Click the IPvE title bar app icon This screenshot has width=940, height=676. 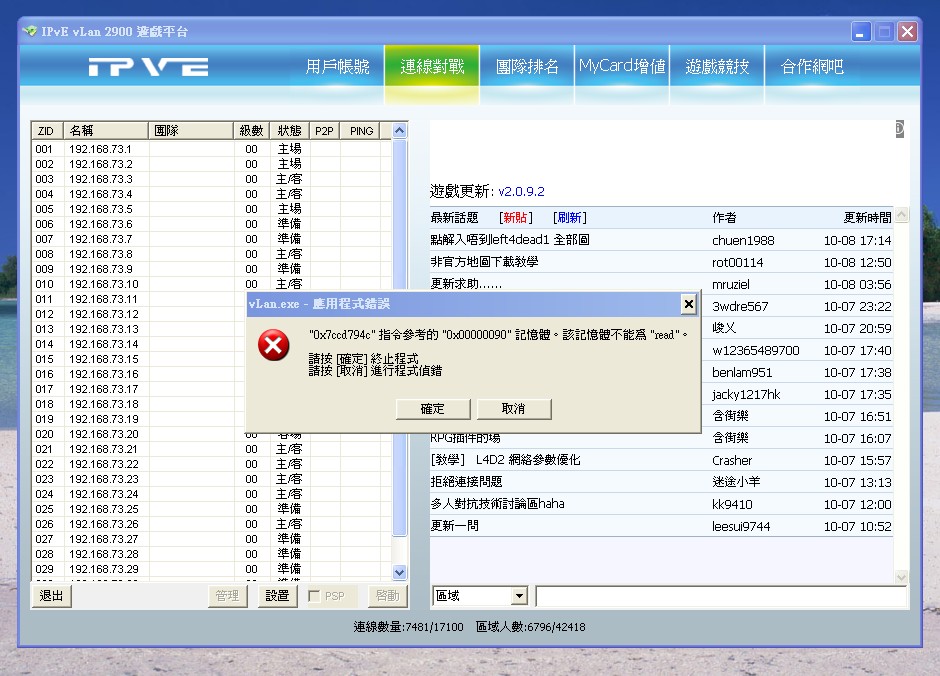pos(29,31)
